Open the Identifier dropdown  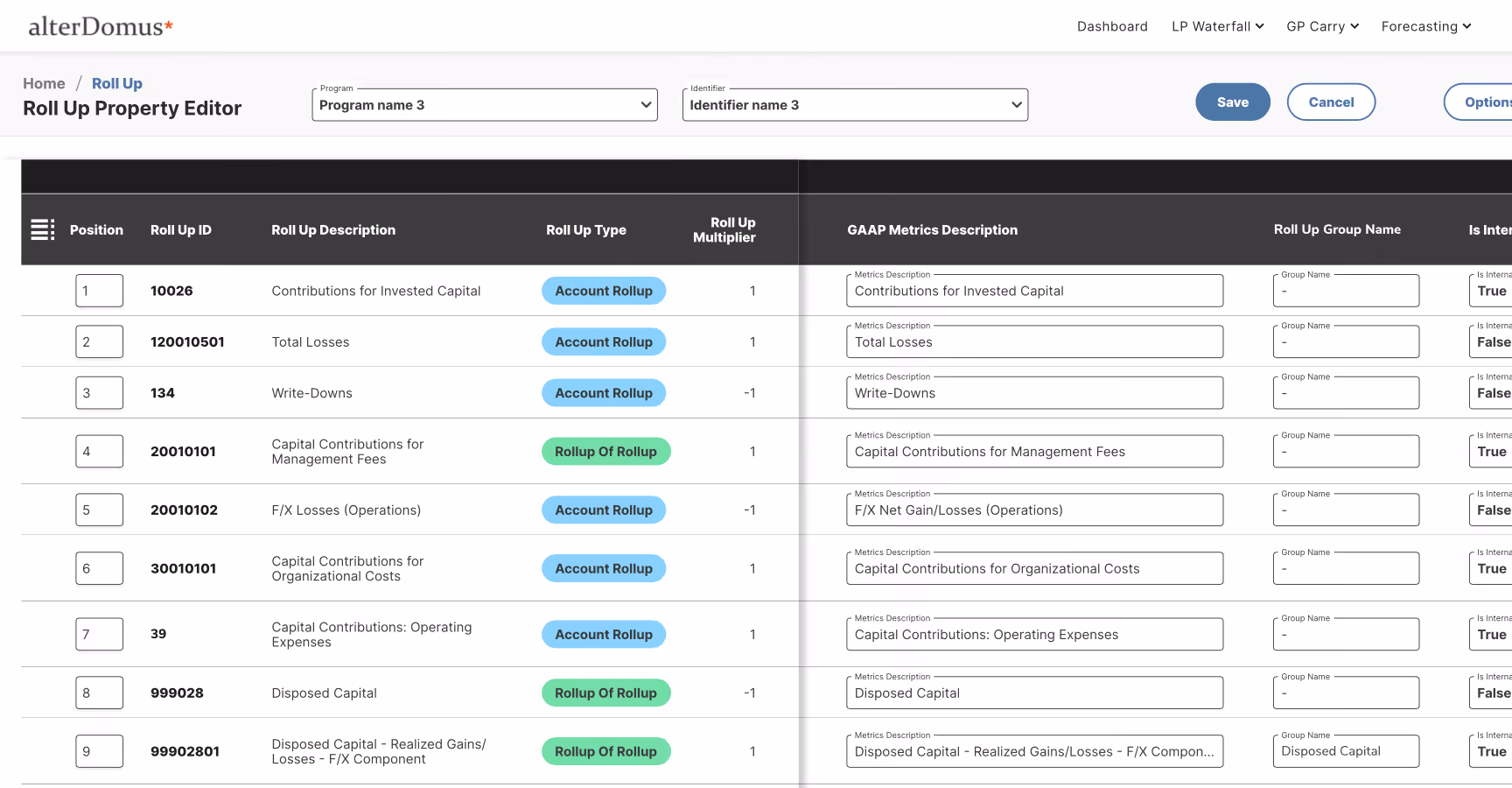[855, 105]
